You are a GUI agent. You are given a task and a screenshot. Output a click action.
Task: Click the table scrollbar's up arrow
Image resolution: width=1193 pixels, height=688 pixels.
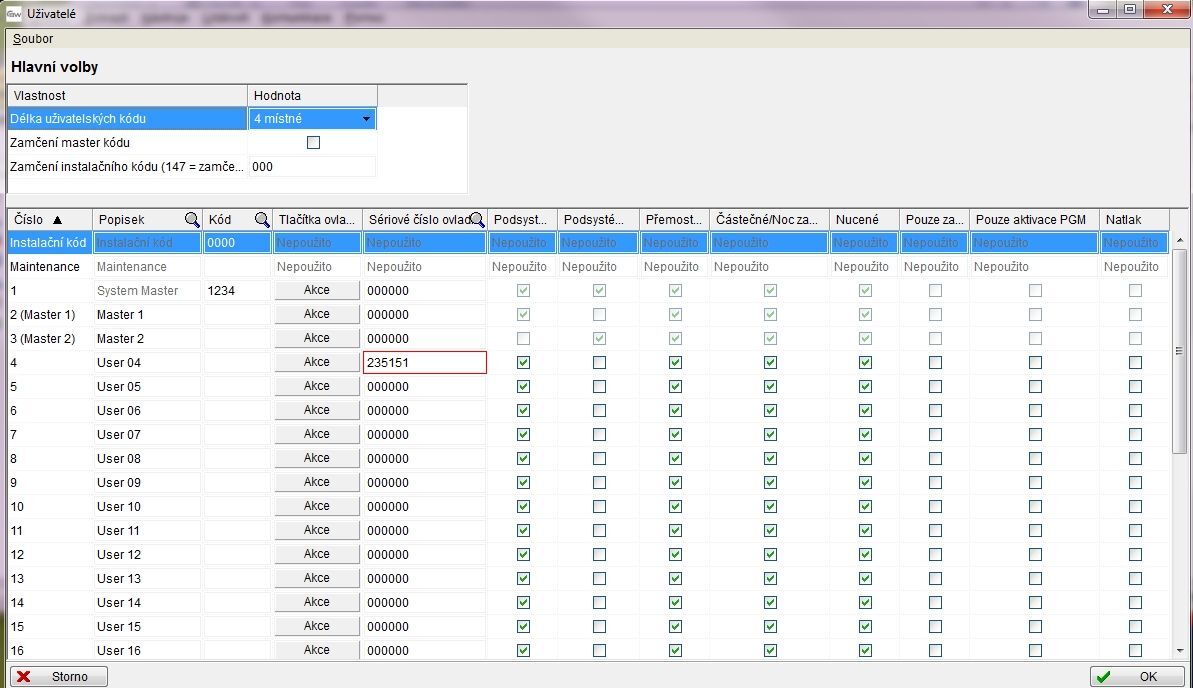(x=1180, y=241)
